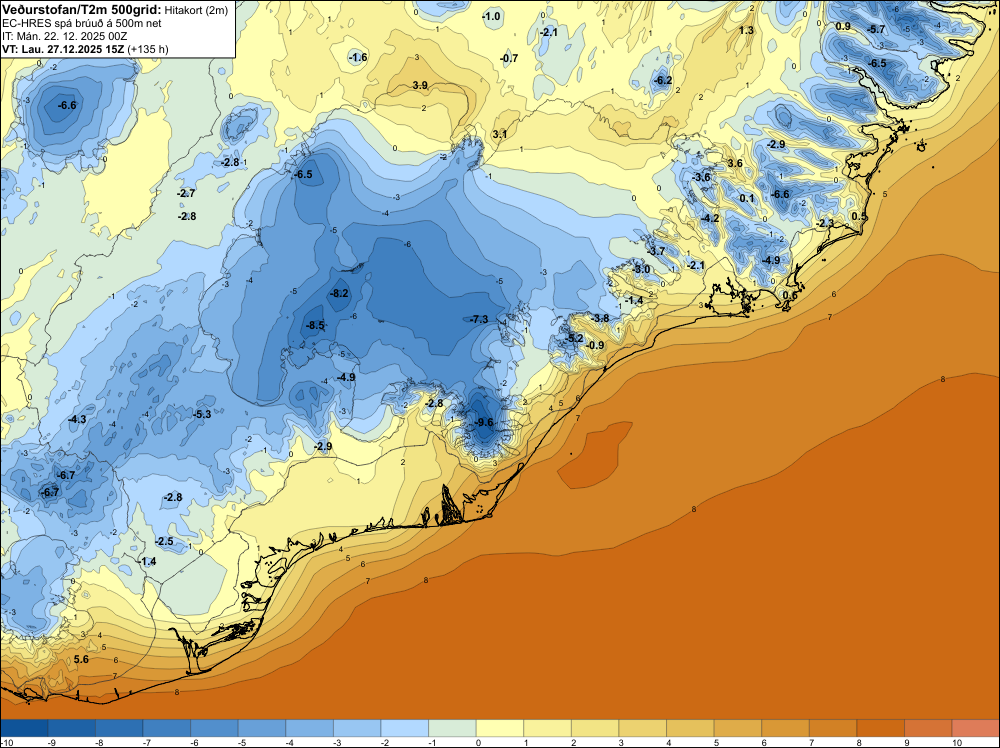This screenshot has height=748, width=1000.
Task: Click the -2.7 temperature label
Action: point(186,193)
